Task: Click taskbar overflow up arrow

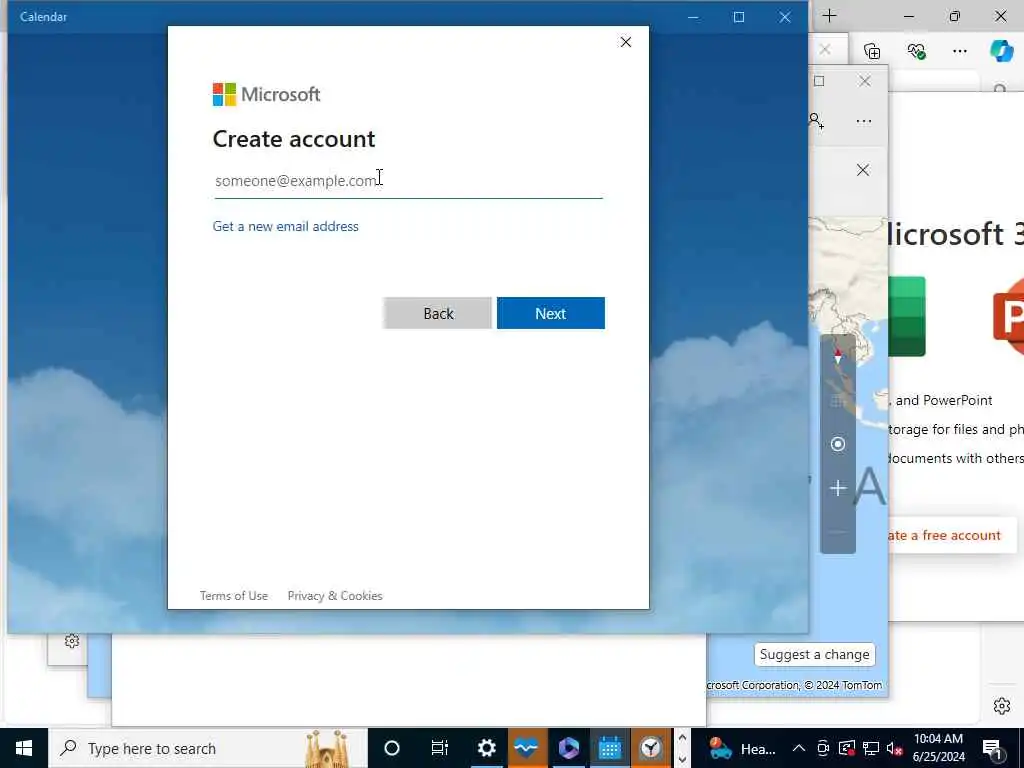Action: (x=682, y=738)
